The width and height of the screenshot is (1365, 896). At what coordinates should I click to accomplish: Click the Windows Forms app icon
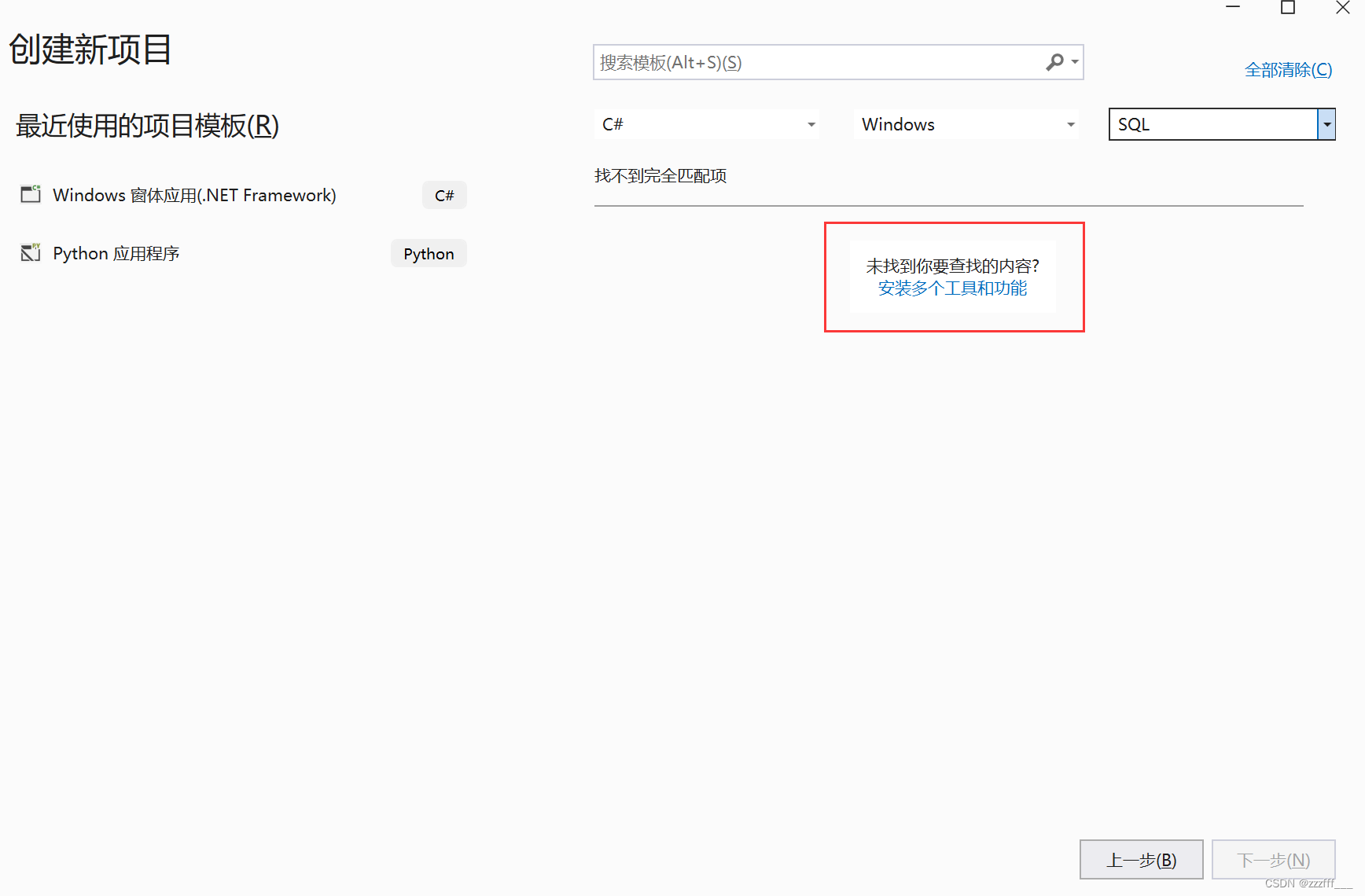[x=31, y=194]
